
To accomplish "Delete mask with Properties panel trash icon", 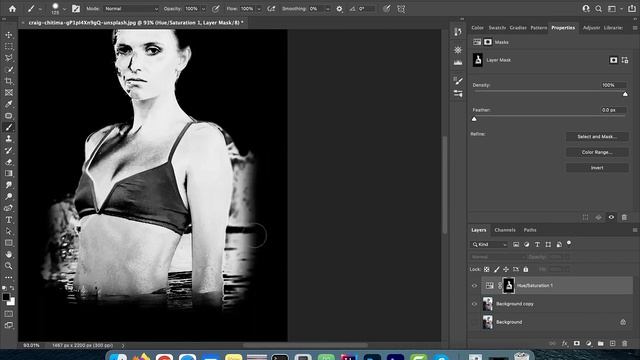I will pos(624,218).
